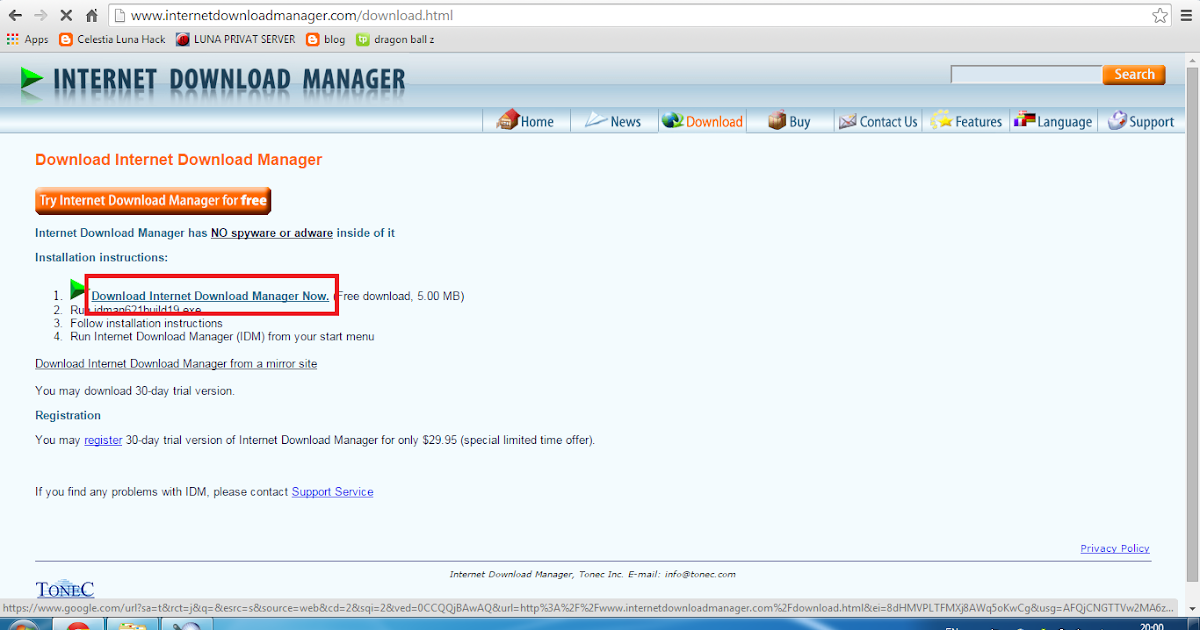Open Download IDM from a mirror site link
The width and height of the screenshot is (1200, 630).
[x=176, y=364]
